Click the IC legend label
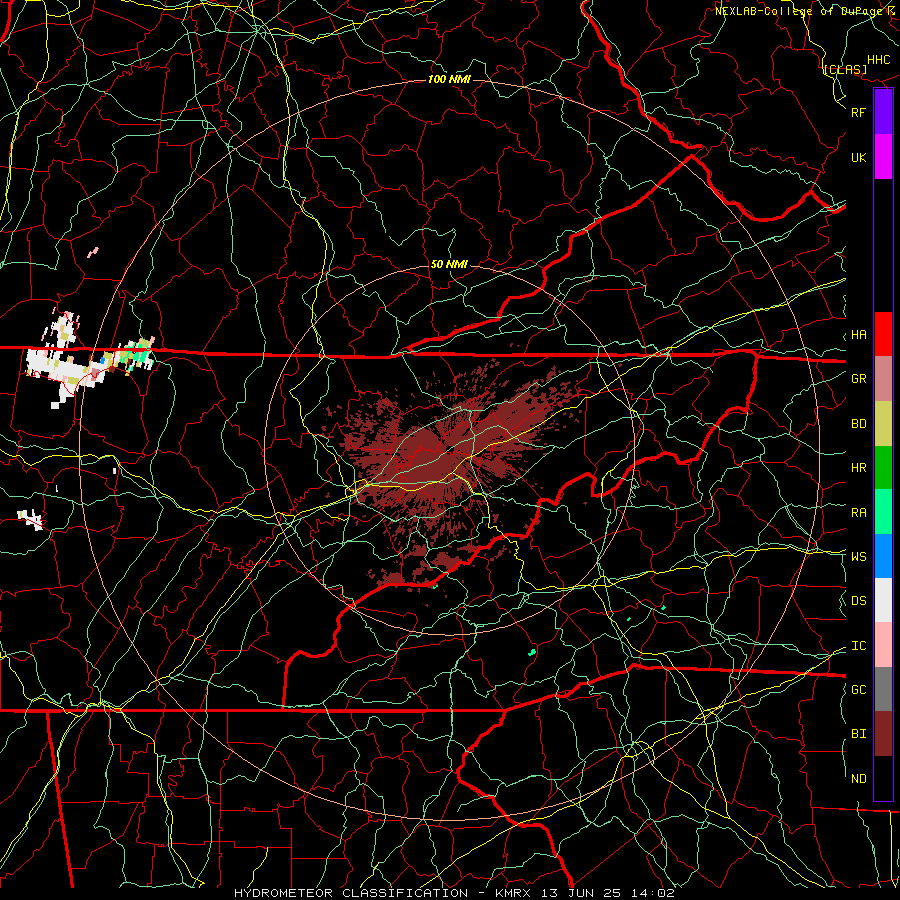The width and height of the screenshot is (900, 900). tap(858, 646)
